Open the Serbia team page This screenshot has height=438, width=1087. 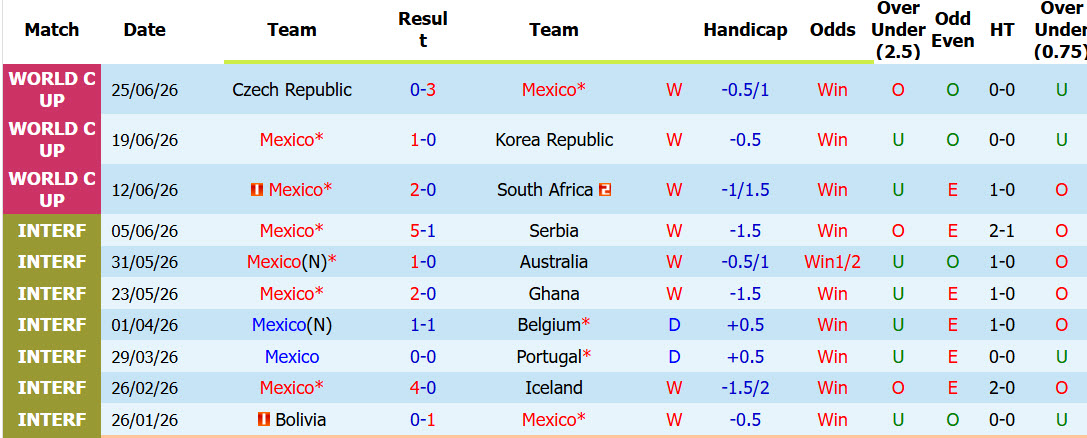coord(554,231)
